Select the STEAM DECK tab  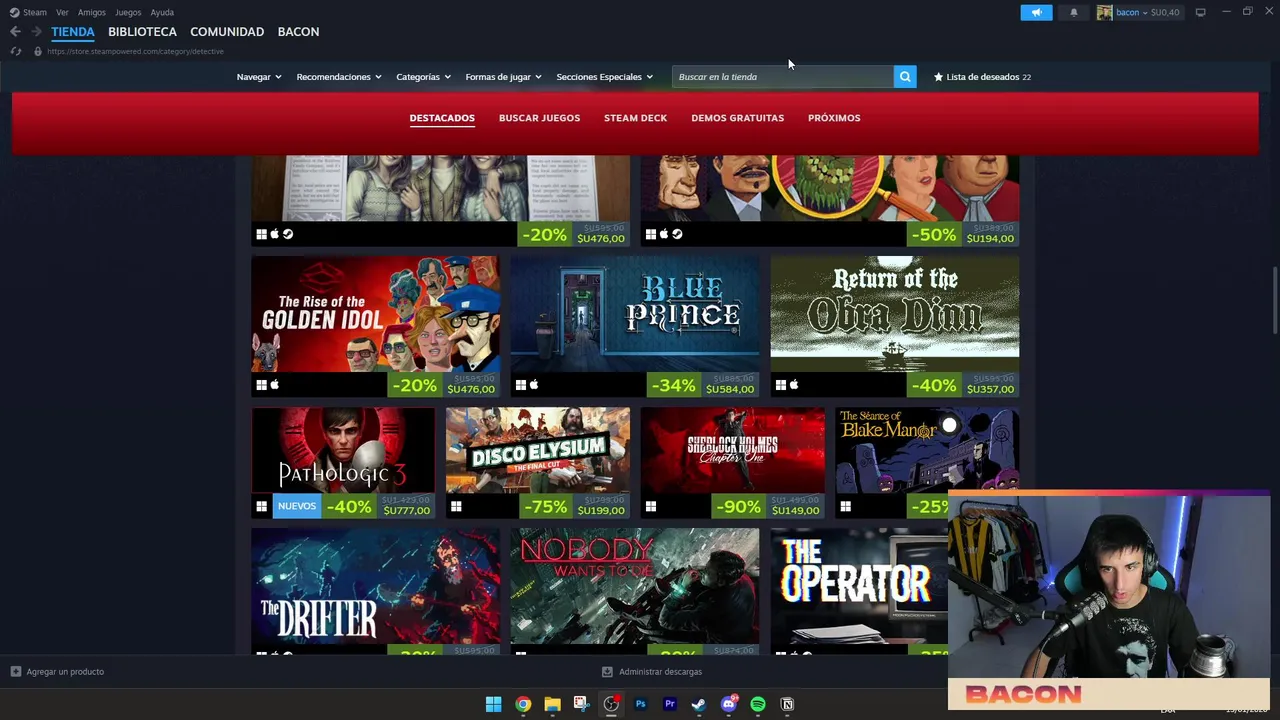[635, 118]
